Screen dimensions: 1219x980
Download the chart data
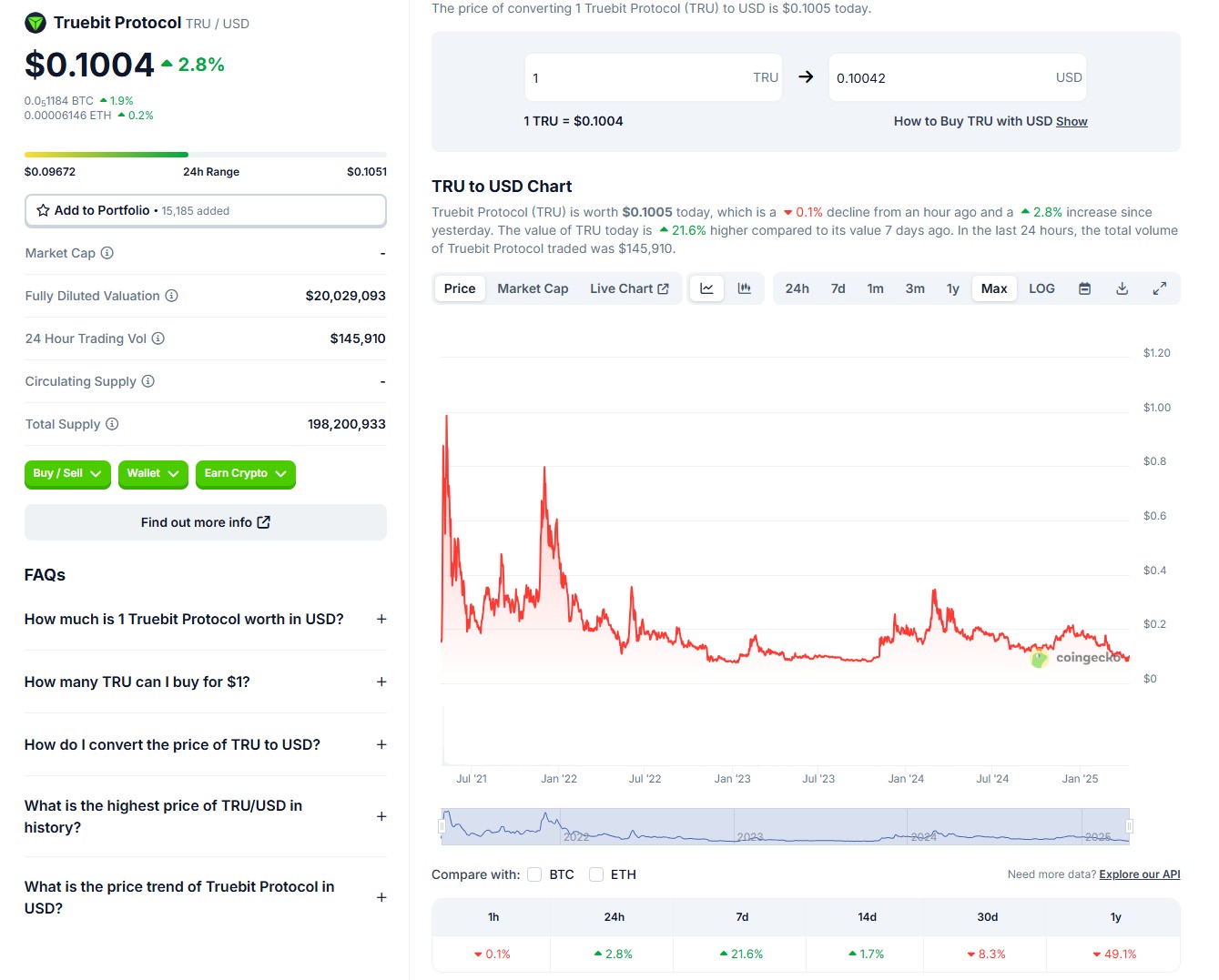(1122, 288)
